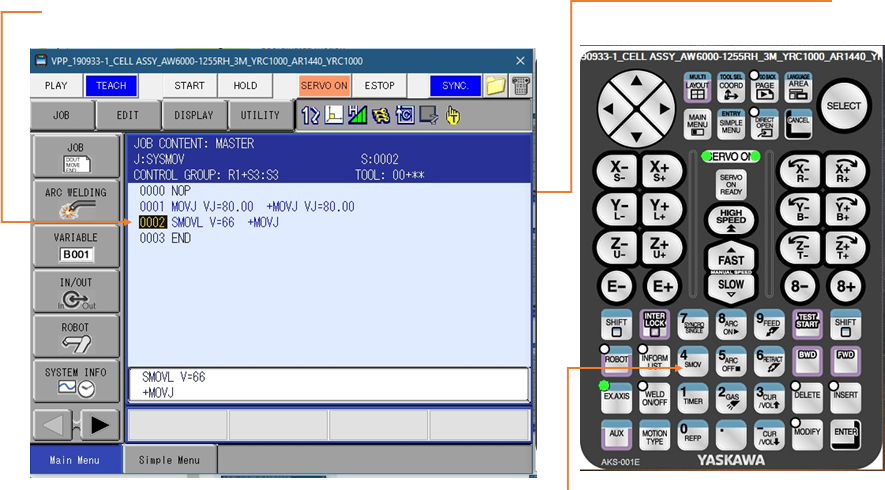Click the 3 CUR/VOL up key
The image size is (885, 490).
pos(769,398)
